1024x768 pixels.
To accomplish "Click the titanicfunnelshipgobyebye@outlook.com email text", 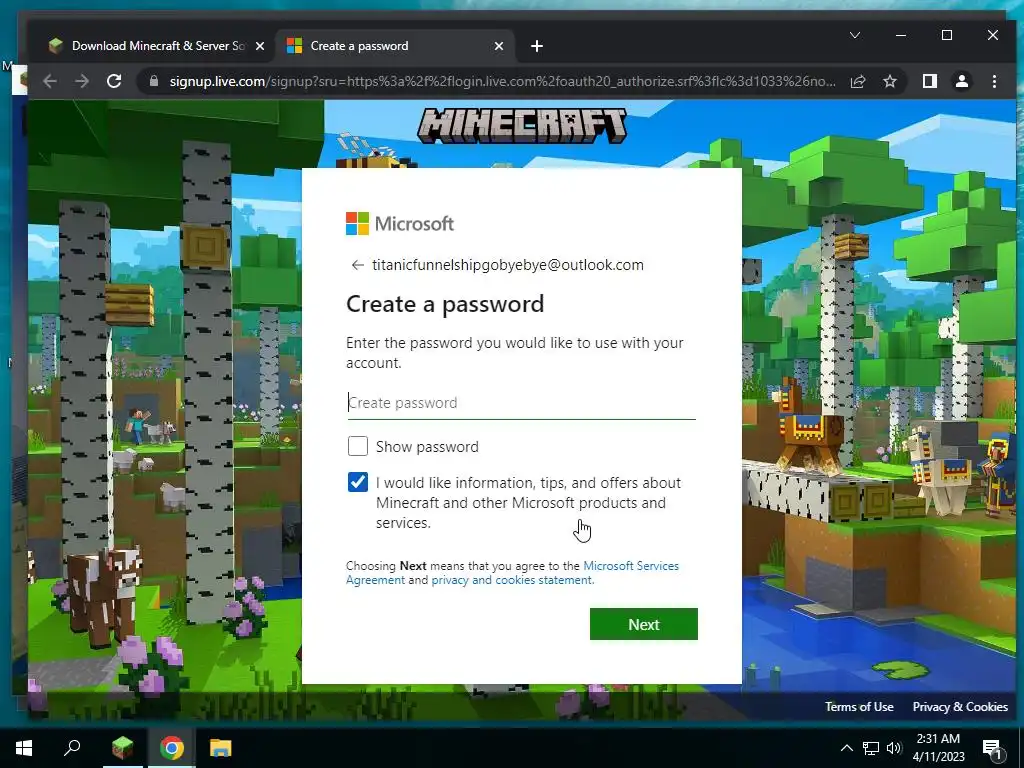I will pyautogui.click(x=508, y=264).
